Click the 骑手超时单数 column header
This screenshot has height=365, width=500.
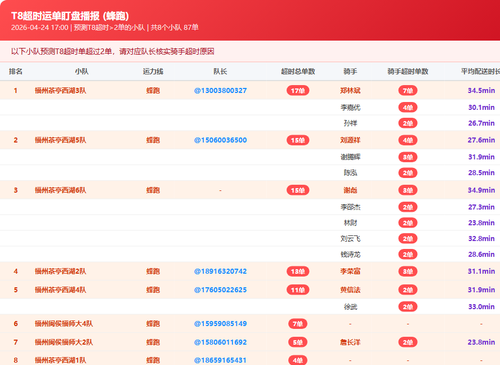point(408,71)
